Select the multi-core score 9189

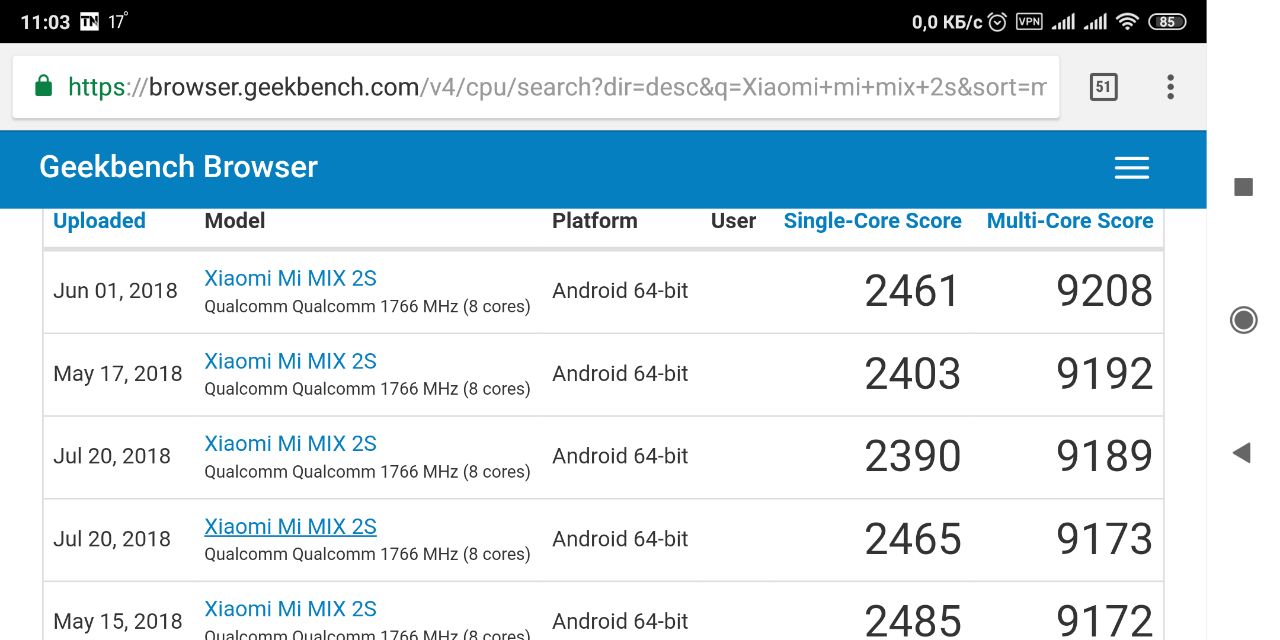click(1104, 456)
